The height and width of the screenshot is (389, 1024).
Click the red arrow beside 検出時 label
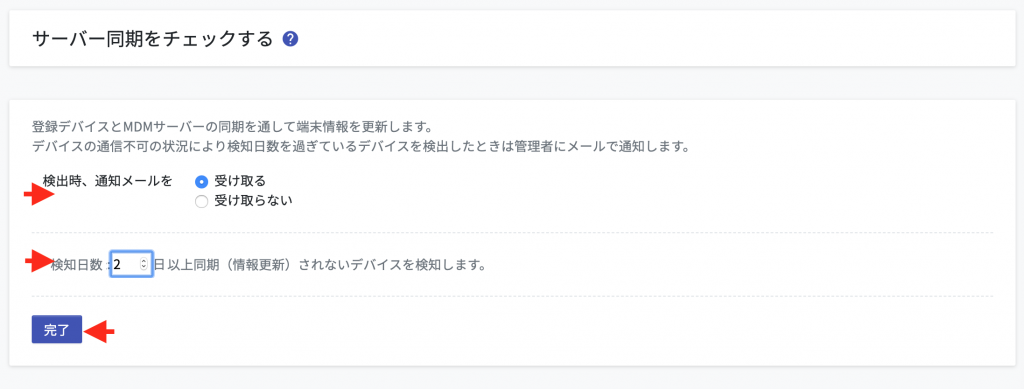[x=39, y=195]
